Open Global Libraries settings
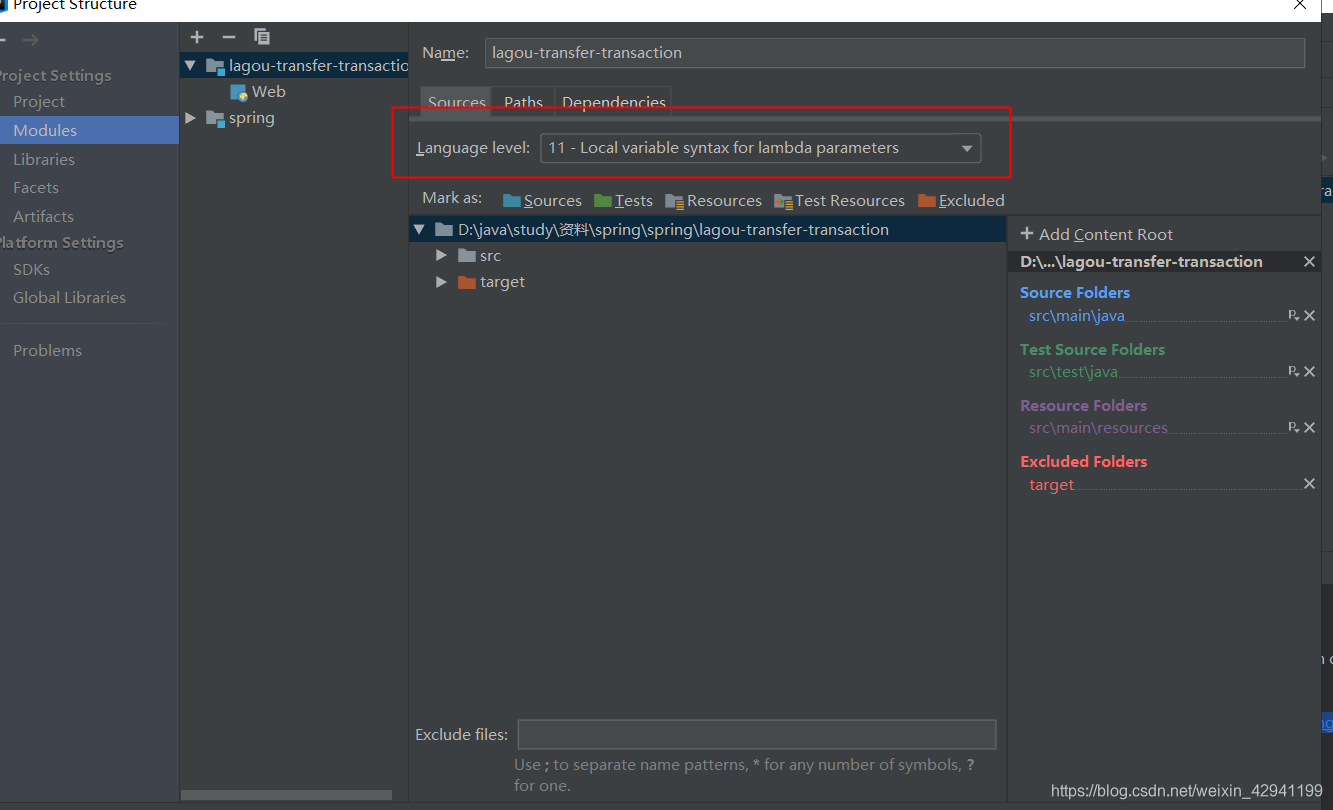Viewport: 1333px width, 810px height. pos(69,297)
